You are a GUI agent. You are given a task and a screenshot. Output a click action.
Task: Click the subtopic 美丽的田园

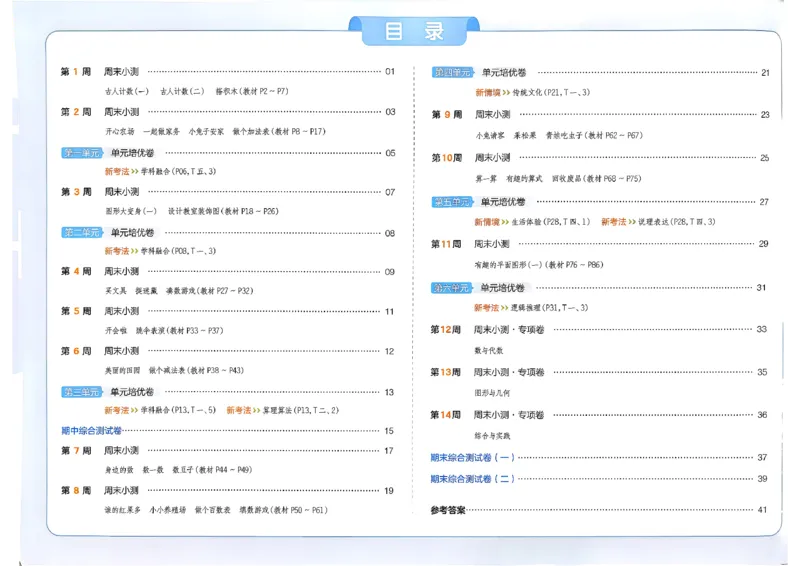tap(122, 371)
